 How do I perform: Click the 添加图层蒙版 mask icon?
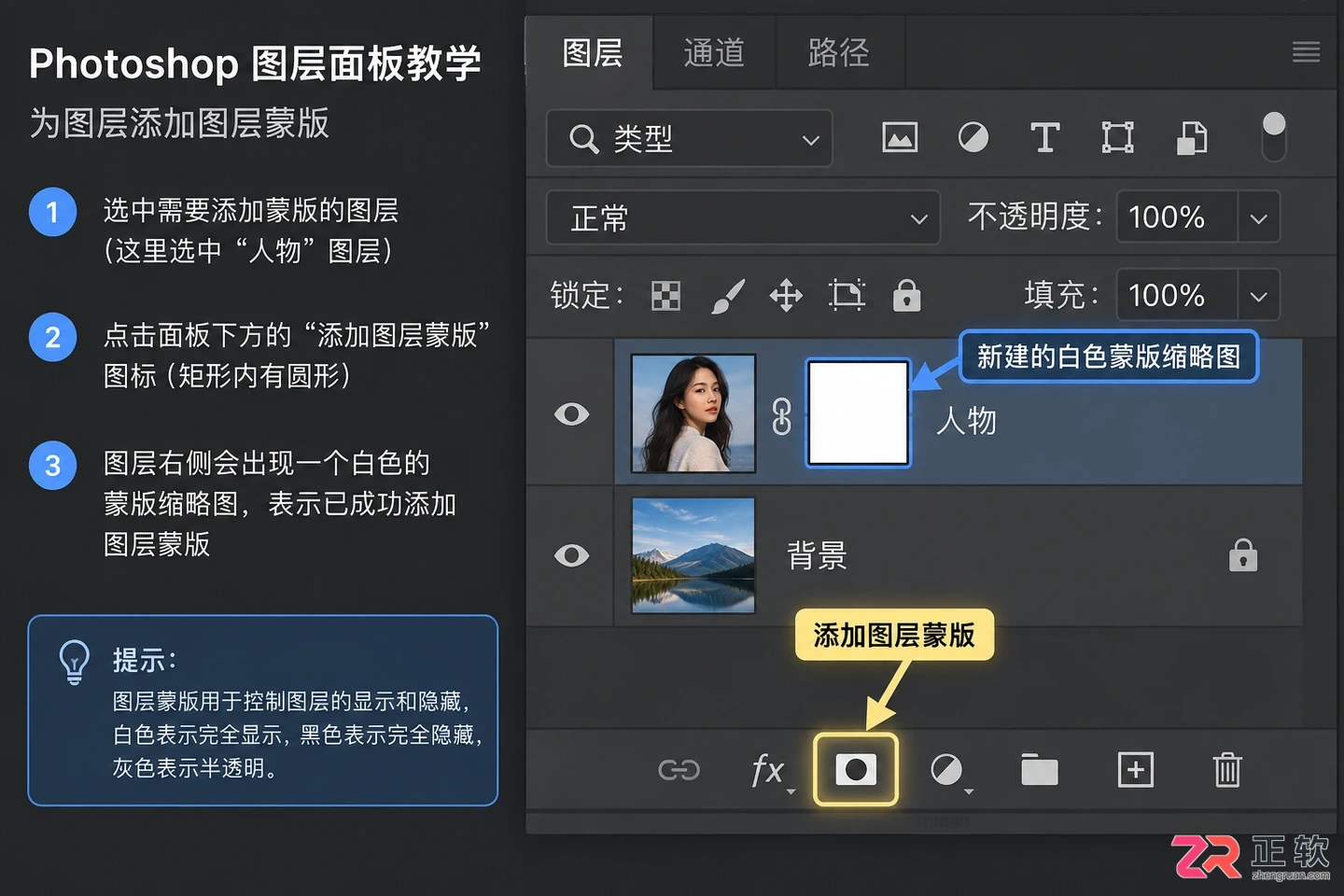pyautogui.click(x=856, y=769)
